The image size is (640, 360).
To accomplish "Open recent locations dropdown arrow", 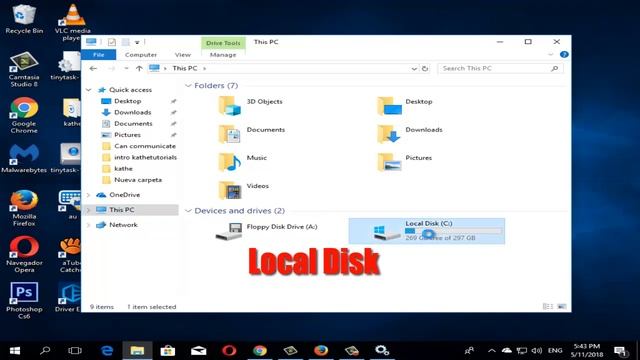I will [x=126, y=69].
